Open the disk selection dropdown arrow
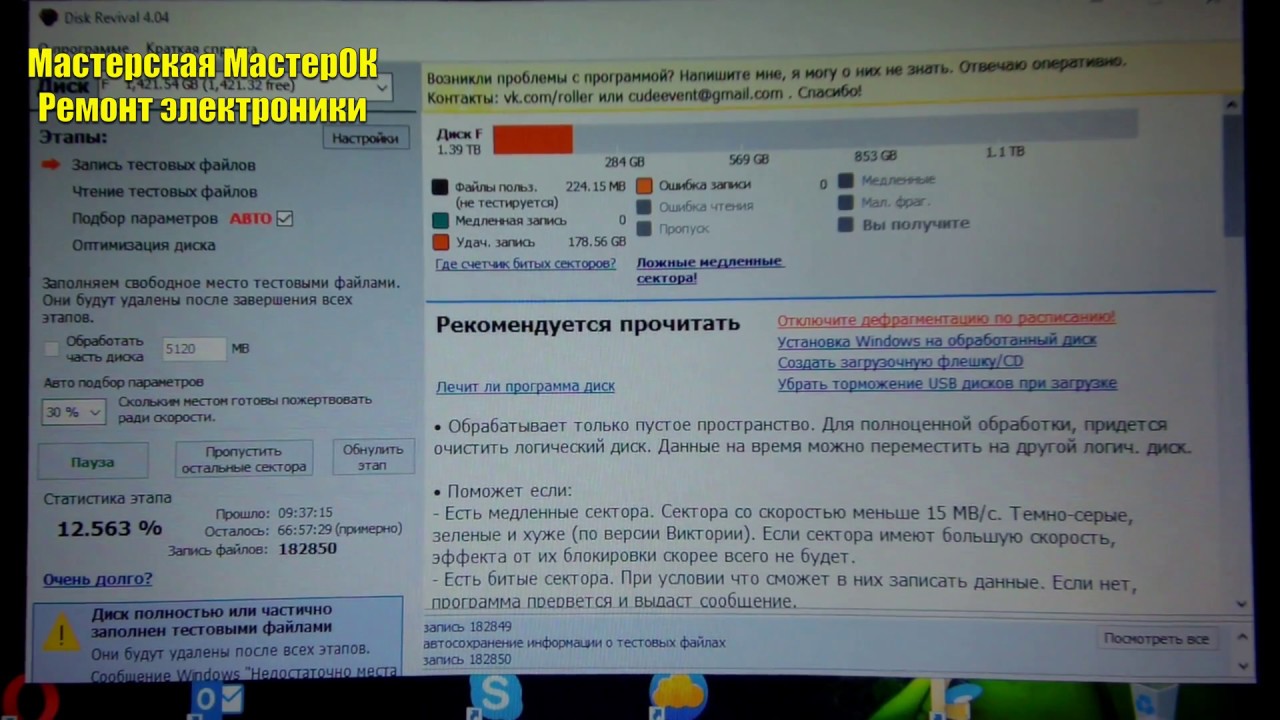 tap(381, 88)
